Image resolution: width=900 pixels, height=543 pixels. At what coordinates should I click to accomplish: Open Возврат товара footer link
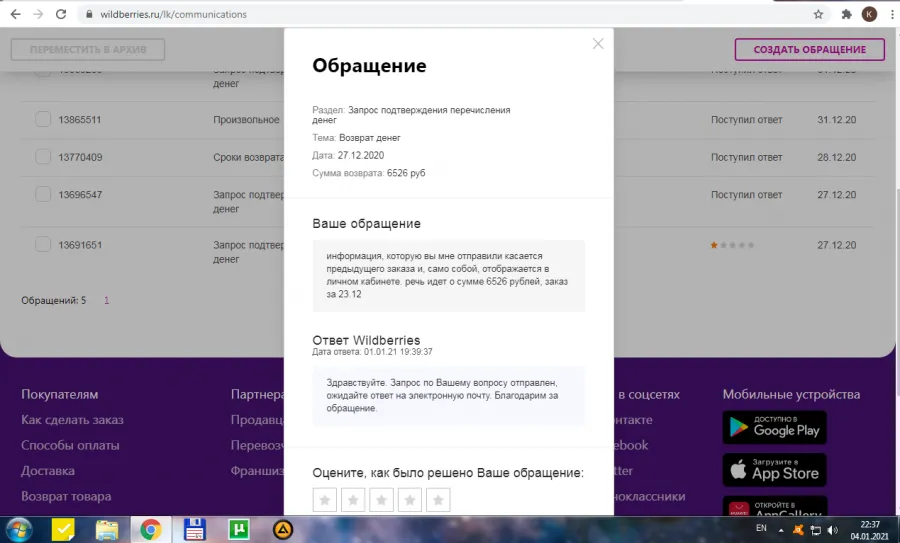click(x=66, y=496)
